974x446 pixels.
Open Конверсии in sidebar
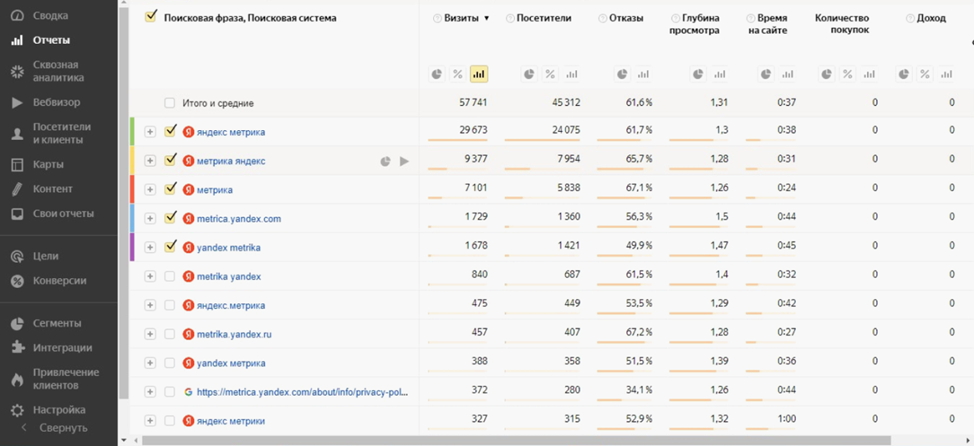(58, 281)
